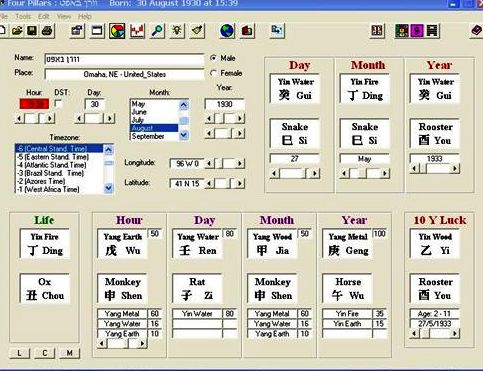Click the Month list down arrow
Screen dimensions: 483x371
coord(184,135)
